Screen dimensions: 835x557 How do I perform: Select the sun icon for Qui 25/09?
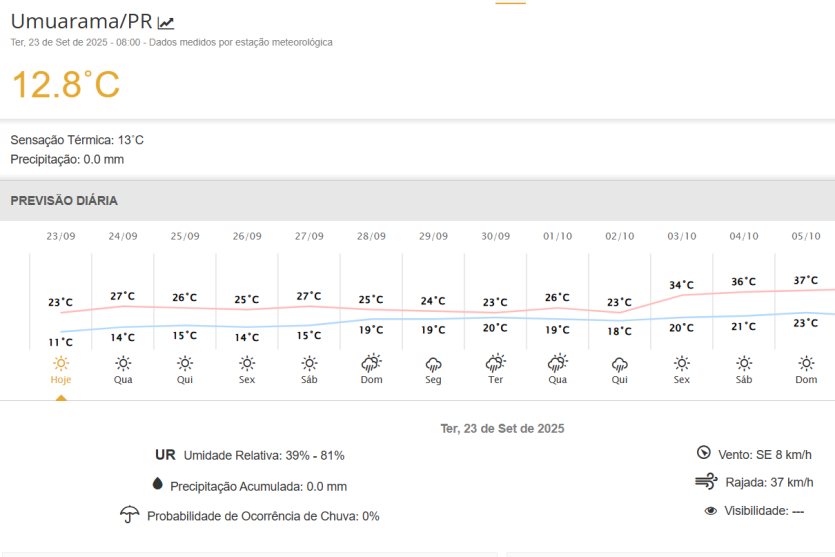(x=185, y=363)
